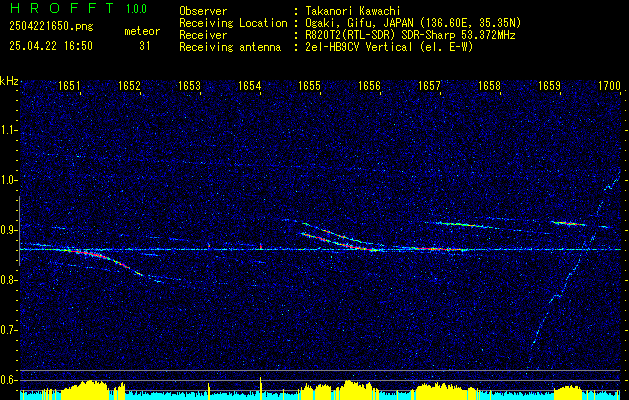Click the meteor count 31

click(145, 46)
